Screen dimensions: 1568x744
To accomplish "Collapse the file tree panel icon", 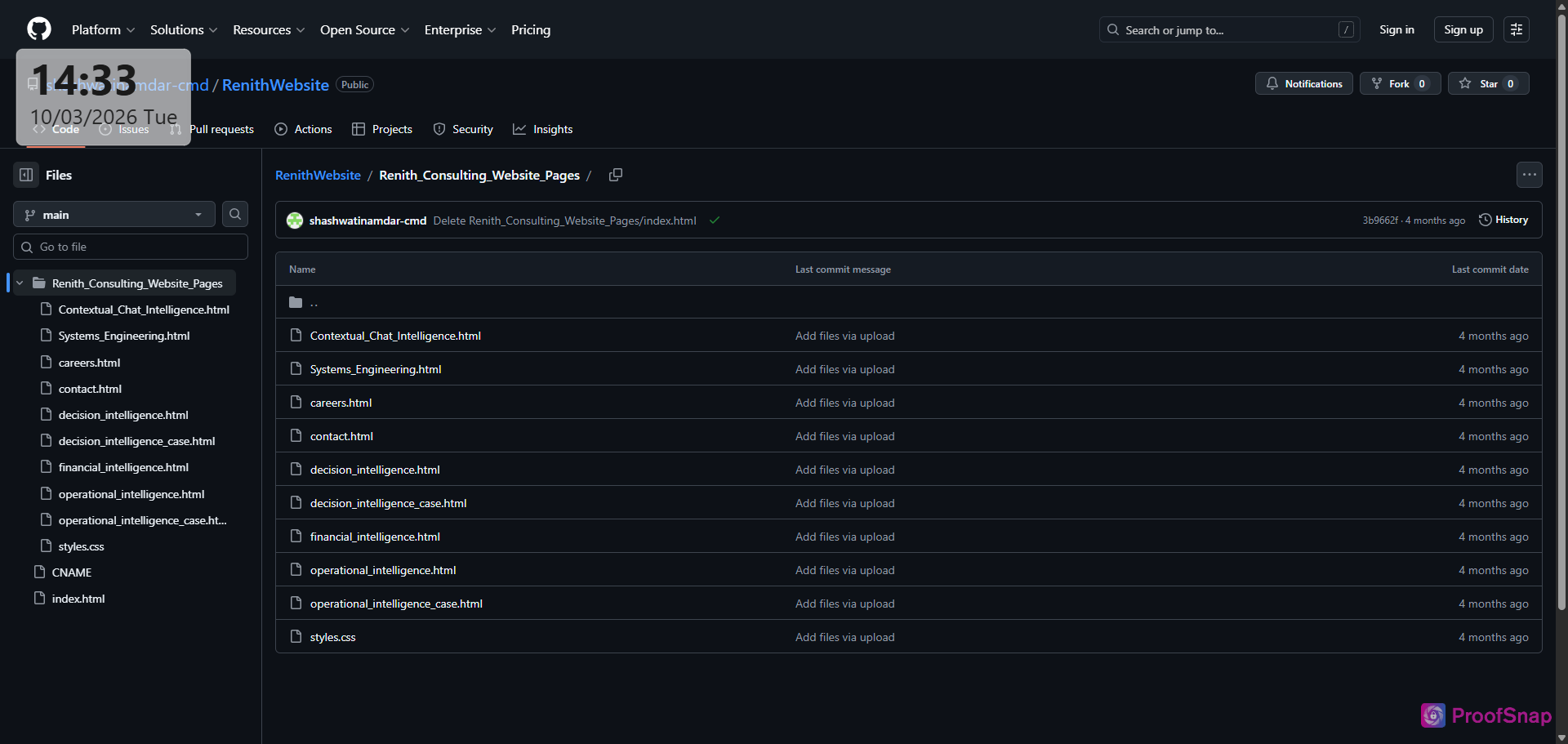I will pos(26,175).
